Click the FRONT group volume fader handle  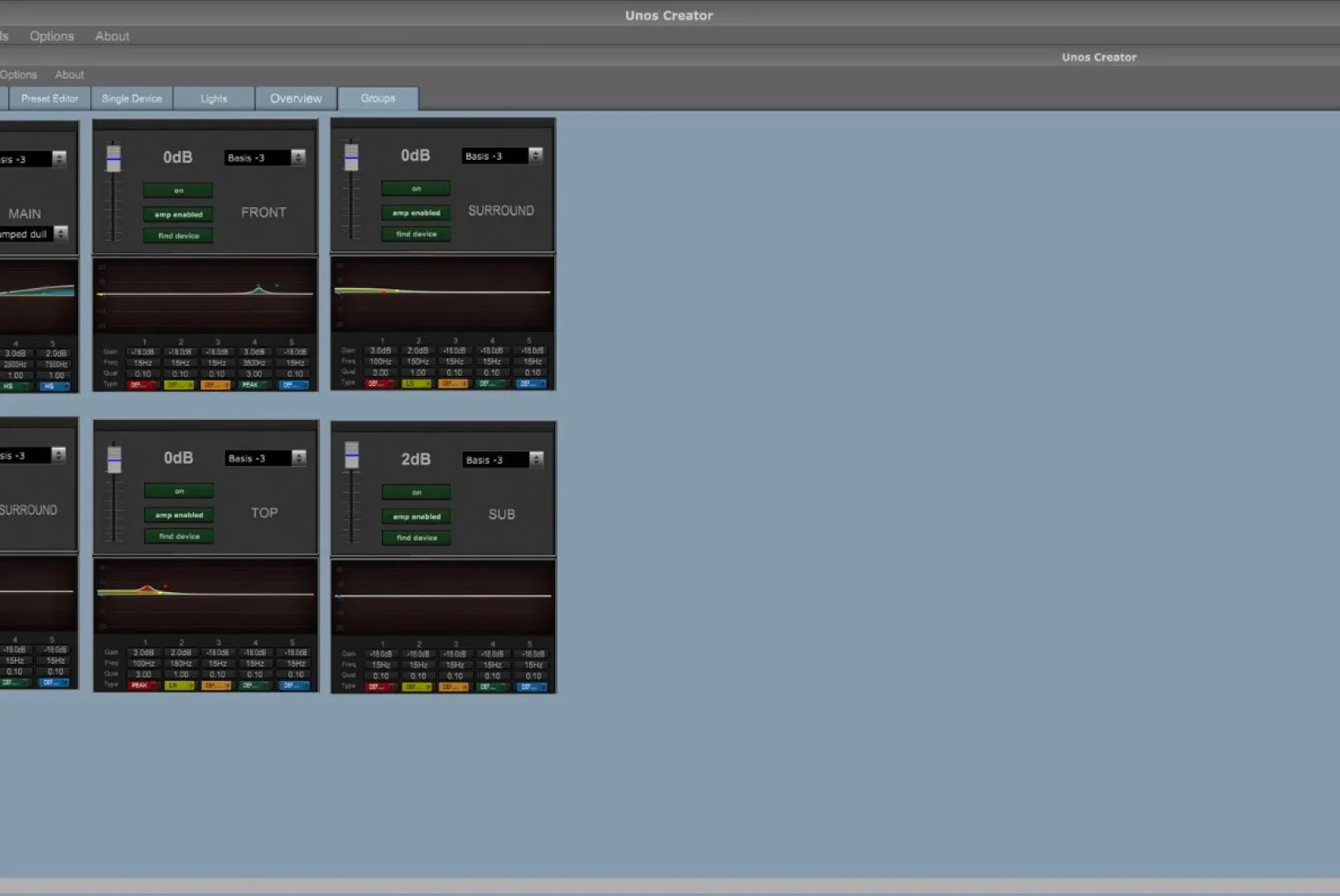tap(113, 157)
